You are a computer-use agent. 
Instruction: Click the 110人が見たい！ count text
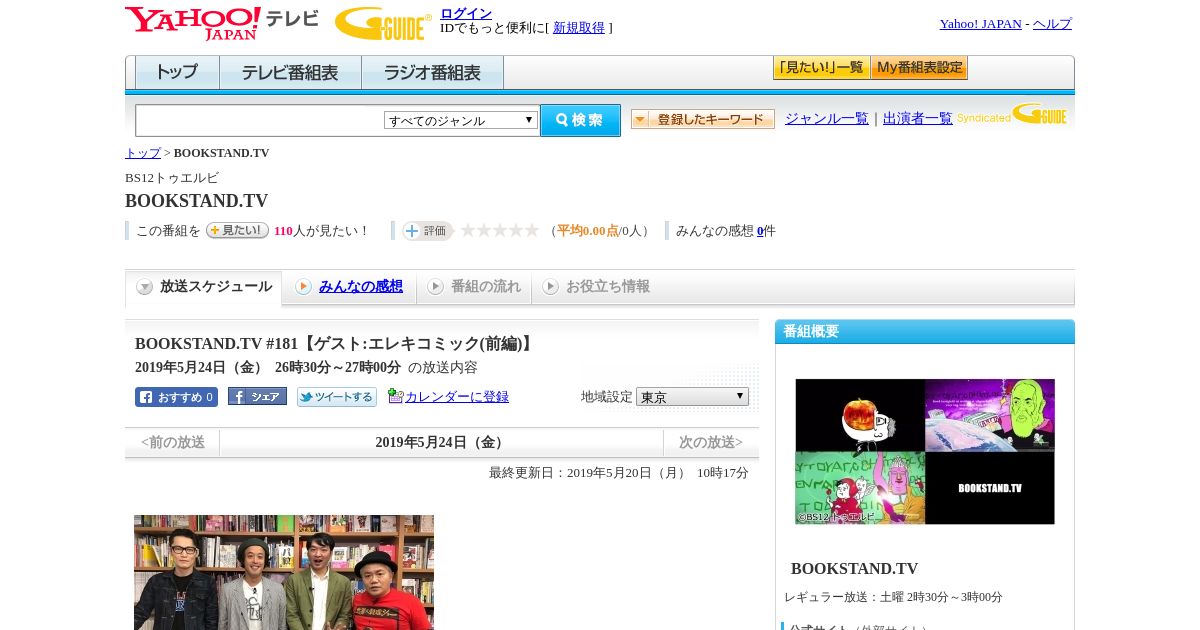pyautogui.click(x=322, y=231)
